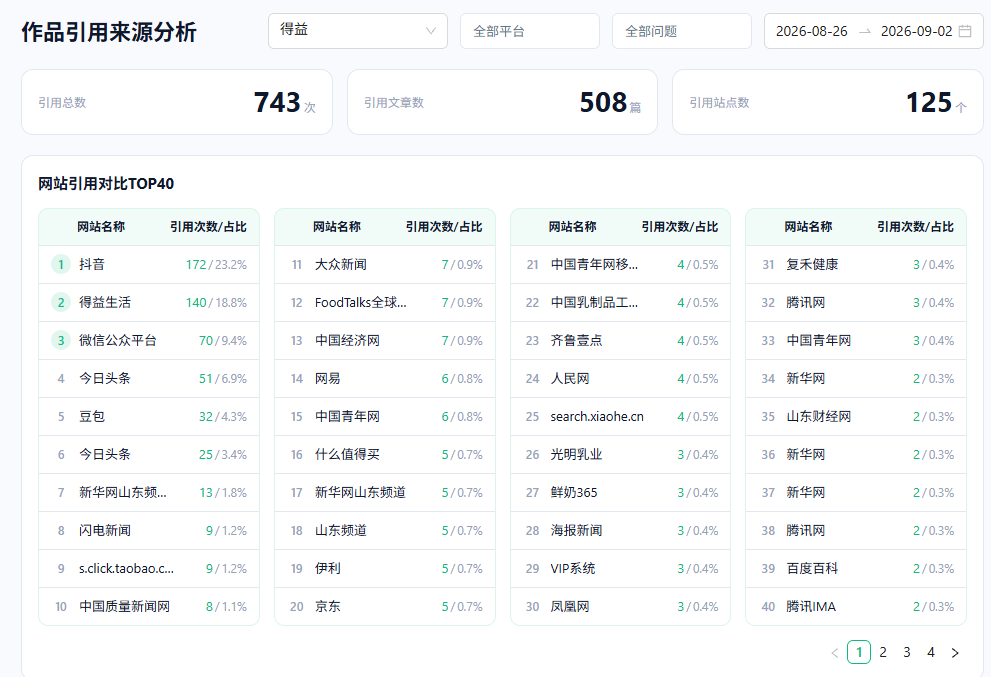991x677 pixels.
Task: Open the 得益 brand dropdown
Action: click(x=358, y=31)
